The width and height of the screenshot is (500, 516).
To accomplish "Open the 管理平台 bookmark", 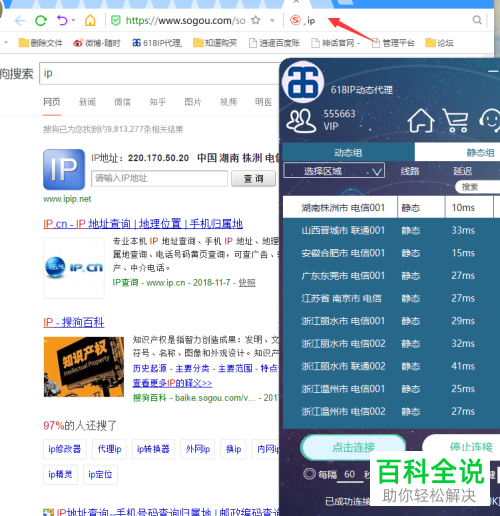I will 393,43.
